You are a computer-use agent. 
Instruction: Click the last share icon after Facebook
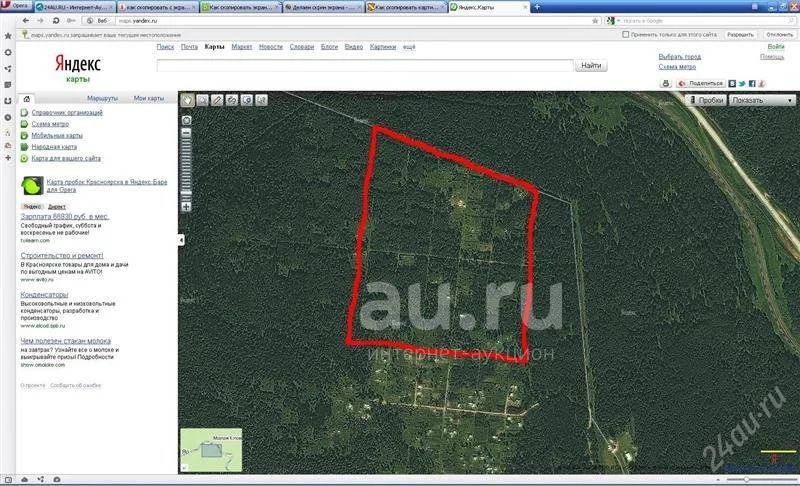tap(762, 83)
